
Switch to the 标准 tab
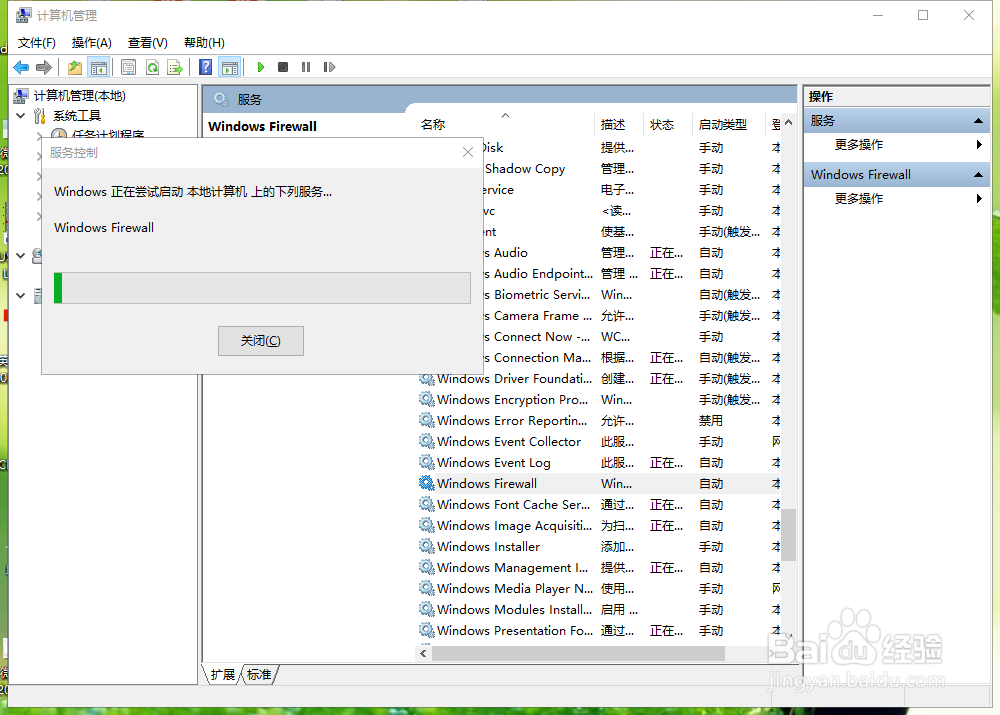coord(259,675)
